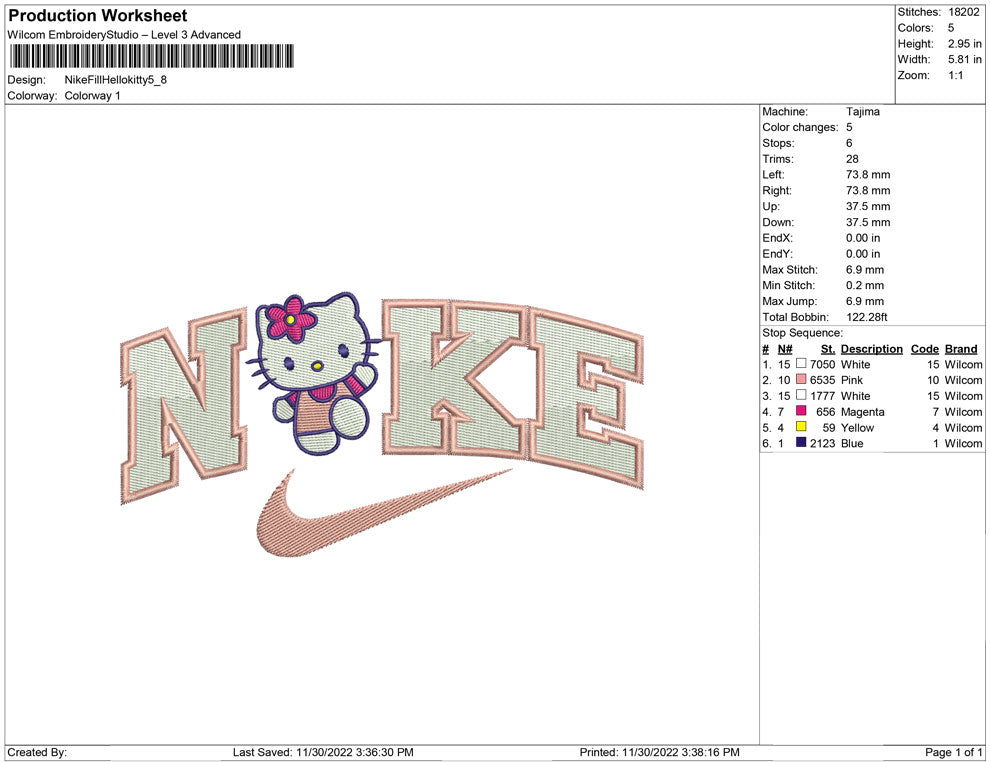
Task: Click the Trims value 28
Action: [x=852, y=158]
